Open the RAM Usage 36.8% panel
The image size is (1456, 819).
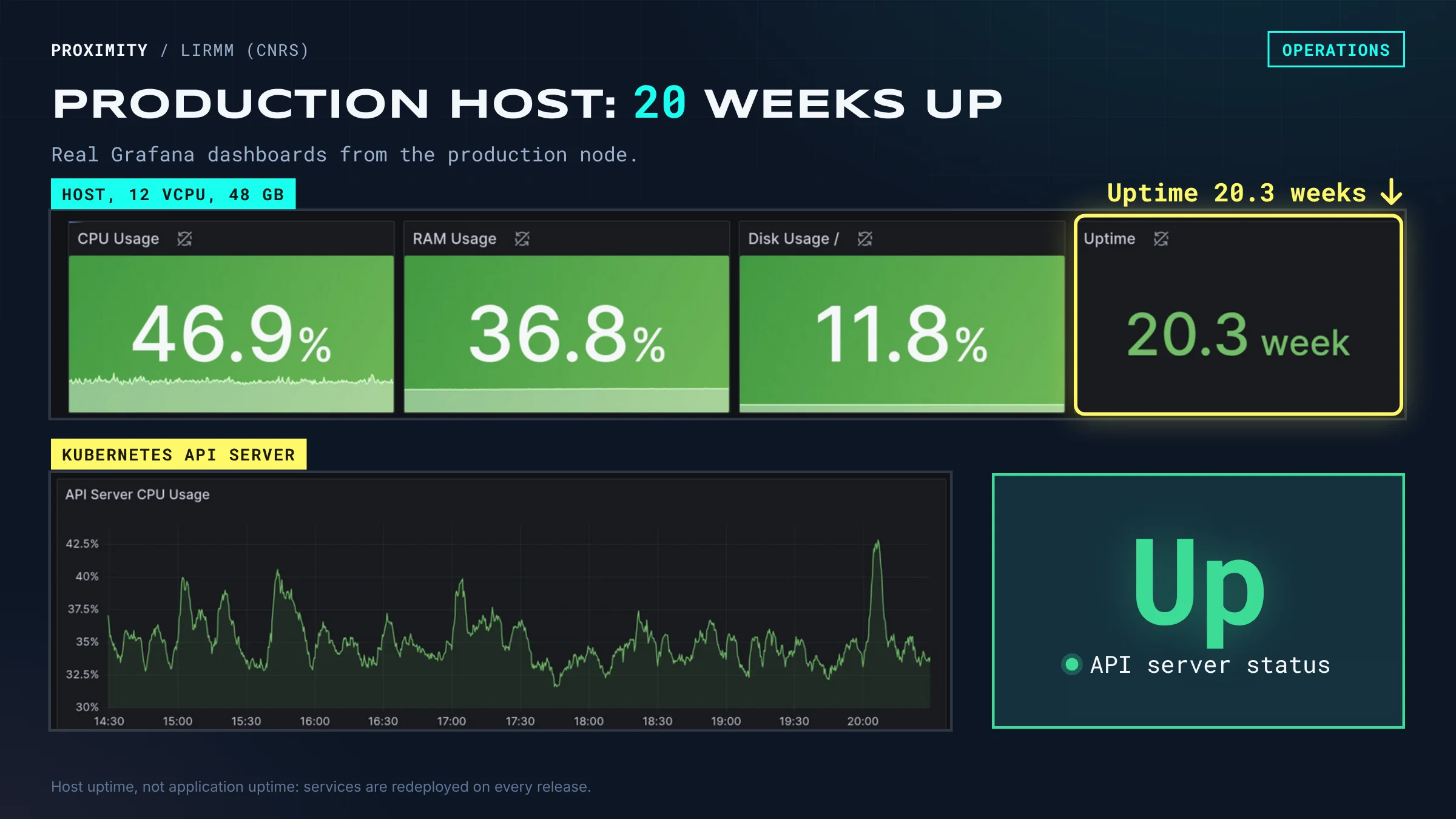click(567, 317)
